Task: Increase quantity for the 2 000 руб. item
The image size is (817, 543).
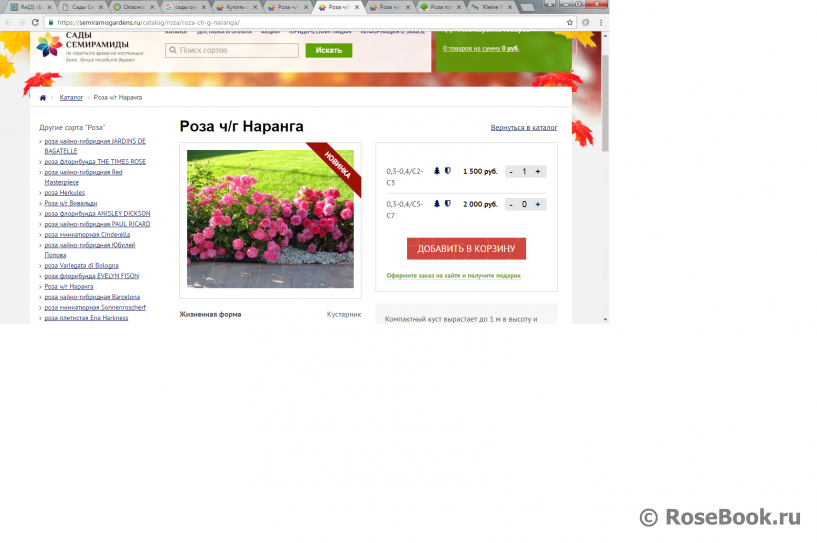Action: tap(538, 205)
